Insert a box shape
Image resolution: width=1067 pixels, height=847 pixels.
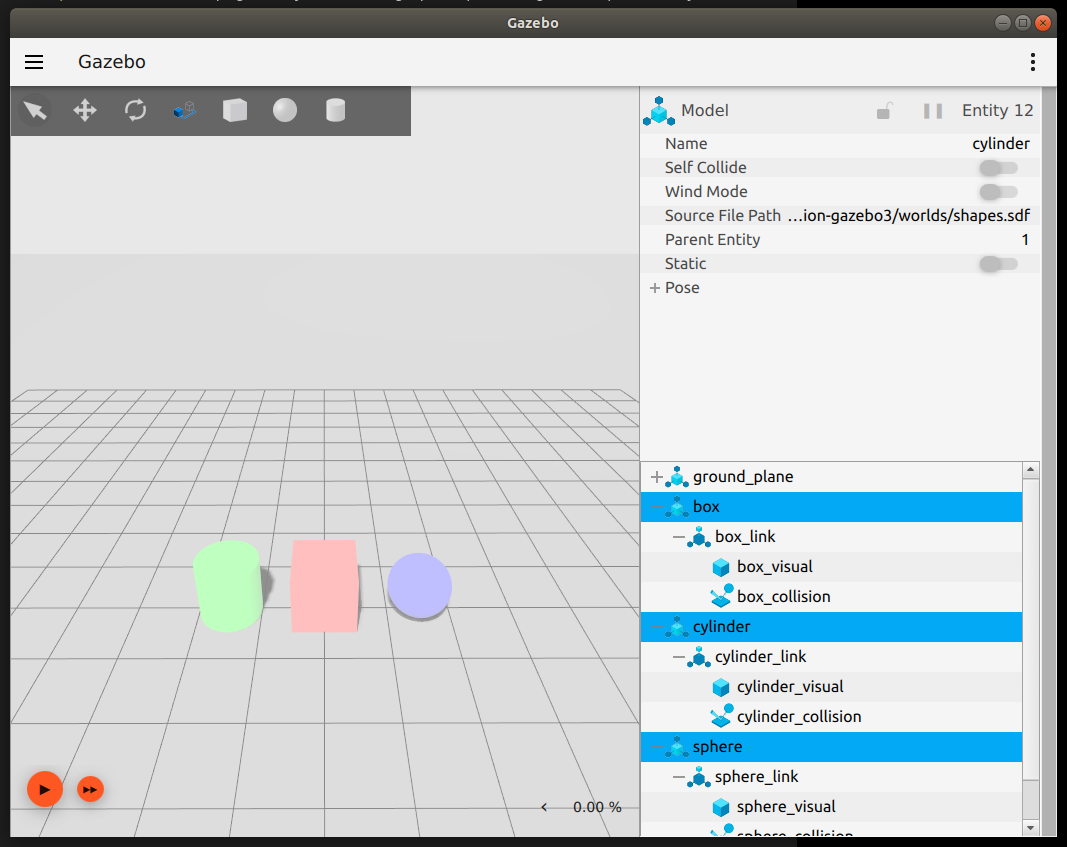[235, 110]
